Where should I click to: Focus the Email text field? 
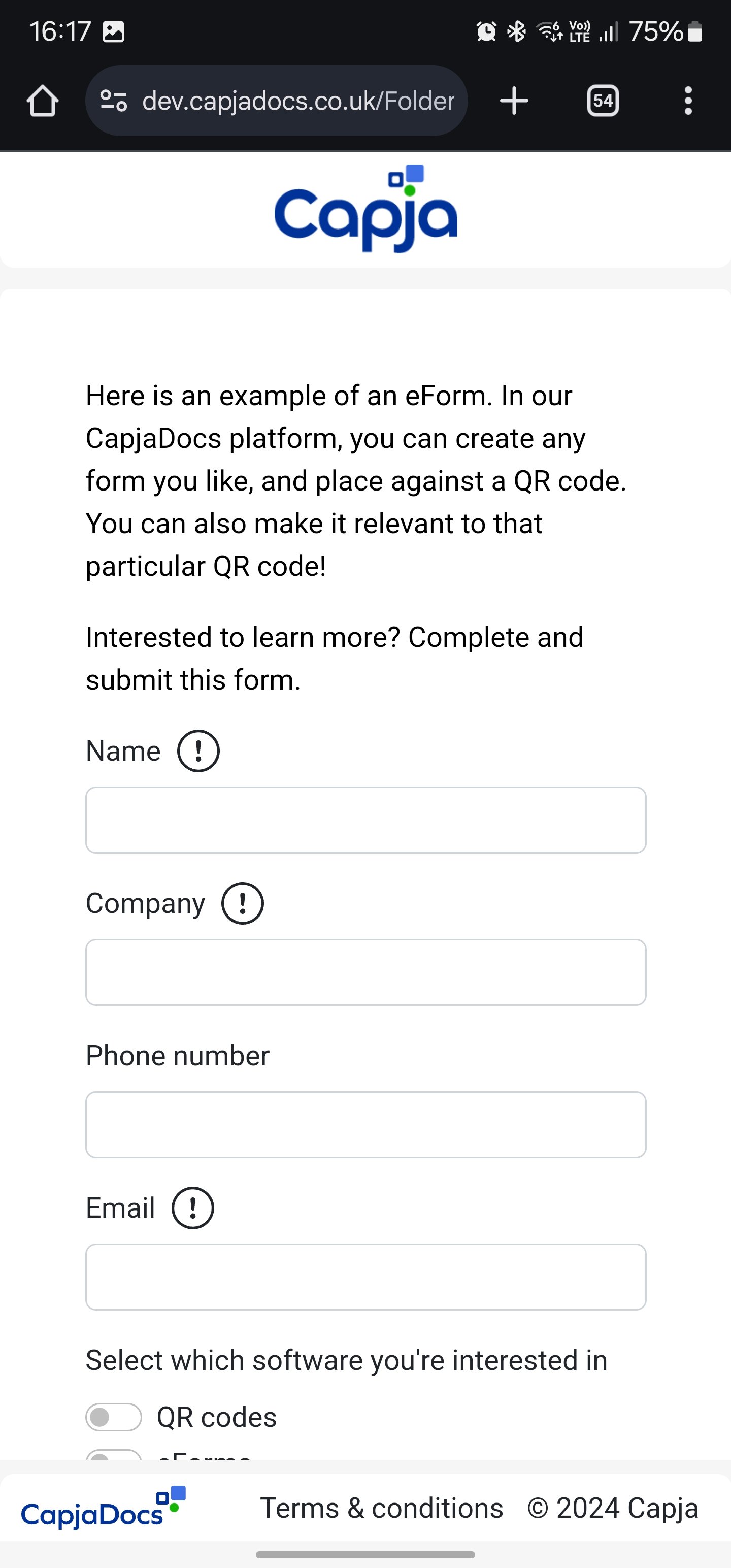[x=366, y=1277]
